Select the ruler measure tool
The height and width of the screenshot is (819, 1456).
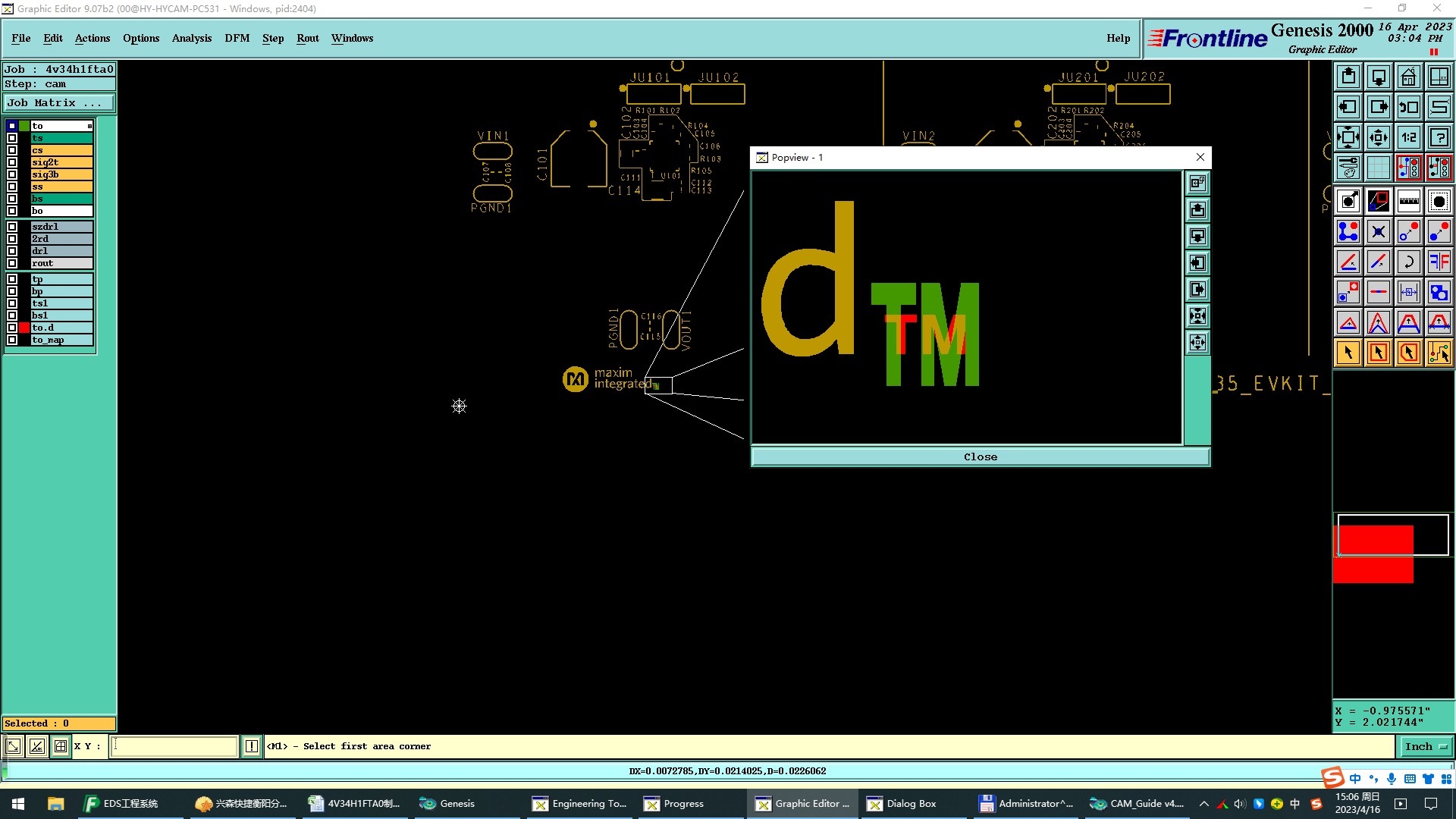coord(1408,201)
